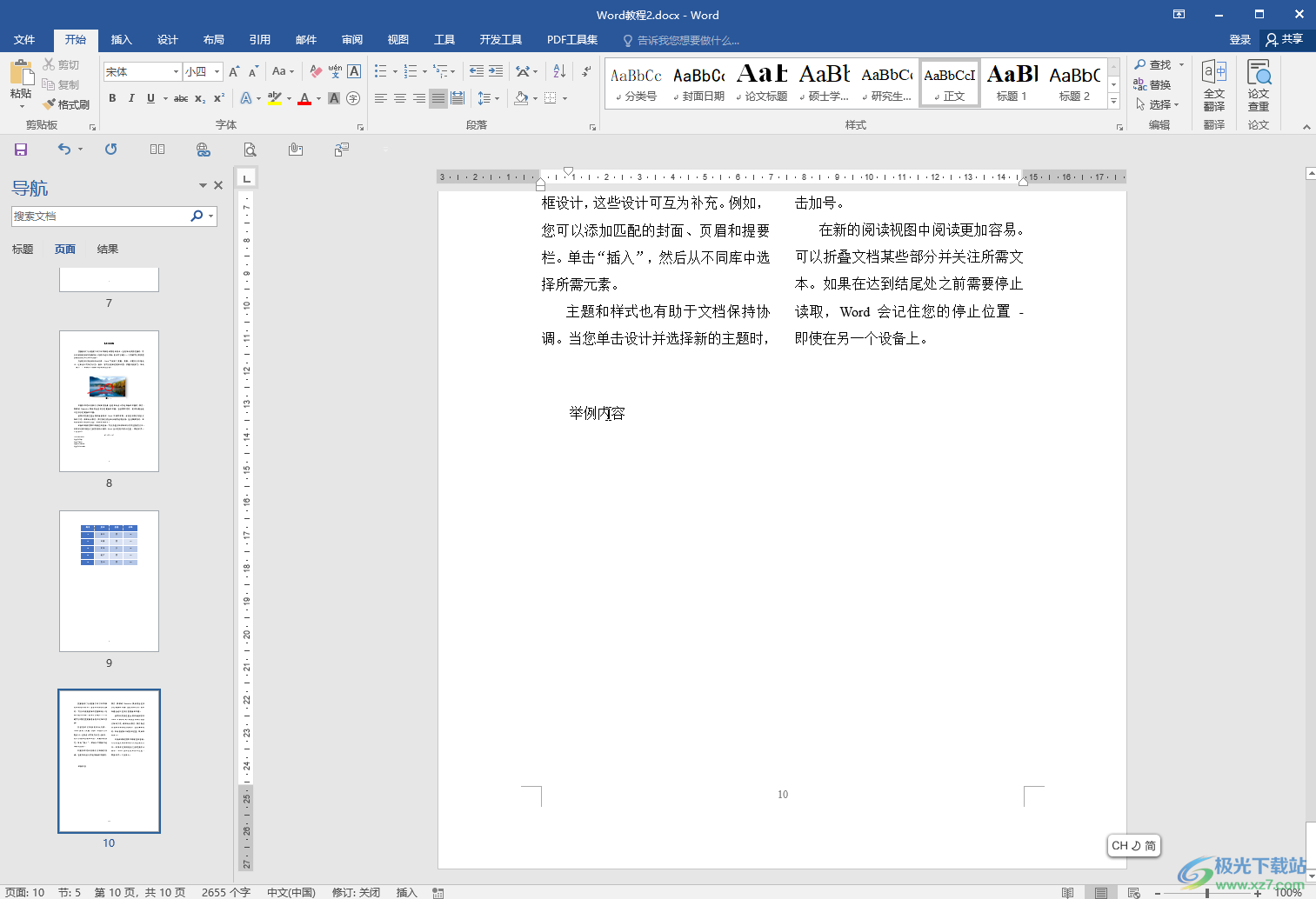Open line spacing dropdown
The height and width of the screenshot is (899, 1316).
click(489, 98)
